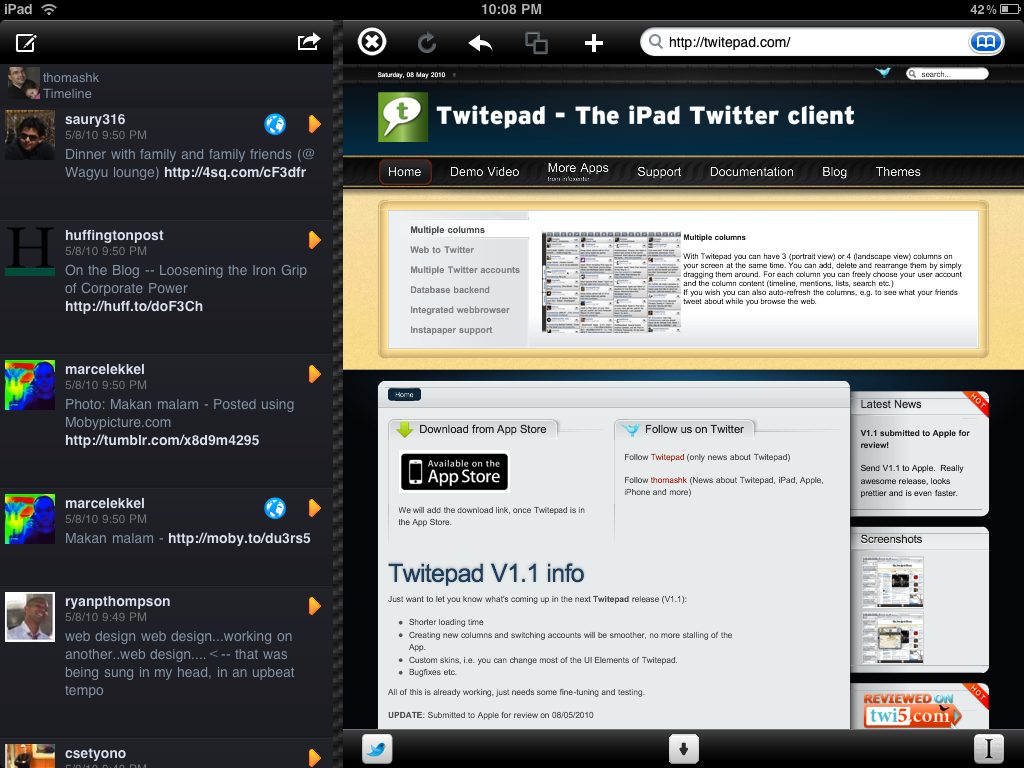Click the multiple columns screenshot image

(x=611, y=282)
